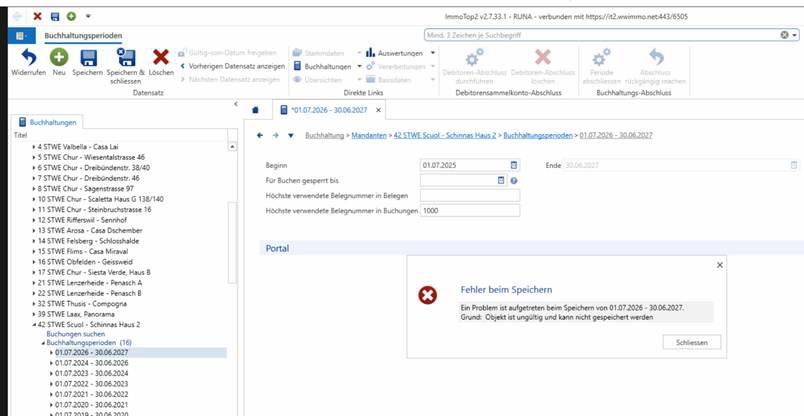Expand 4 STWE Valbella - Casa Lai
This screenshot has width=804, height=416.
(x=34, y=147)
